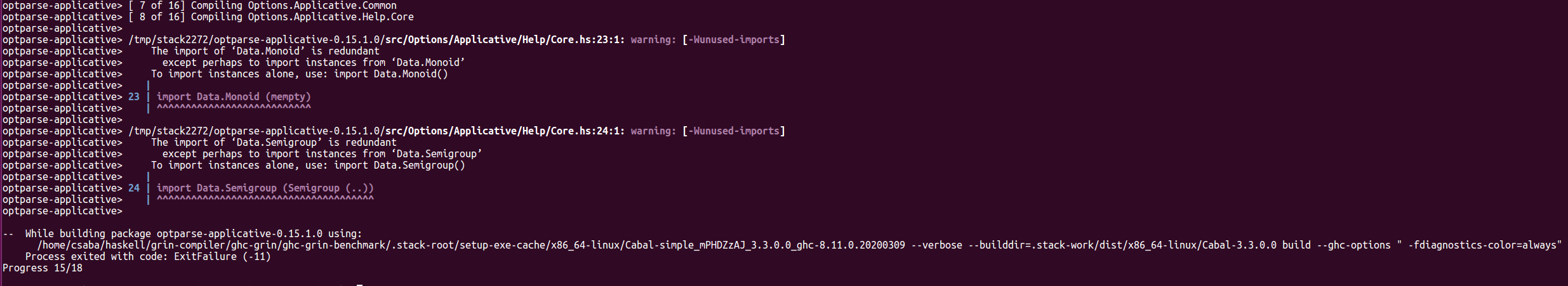Click the Core.hs:23:1 file path
Image resolution: width=1568 pixels, height=286 pixels.
[x=376, y=40]
